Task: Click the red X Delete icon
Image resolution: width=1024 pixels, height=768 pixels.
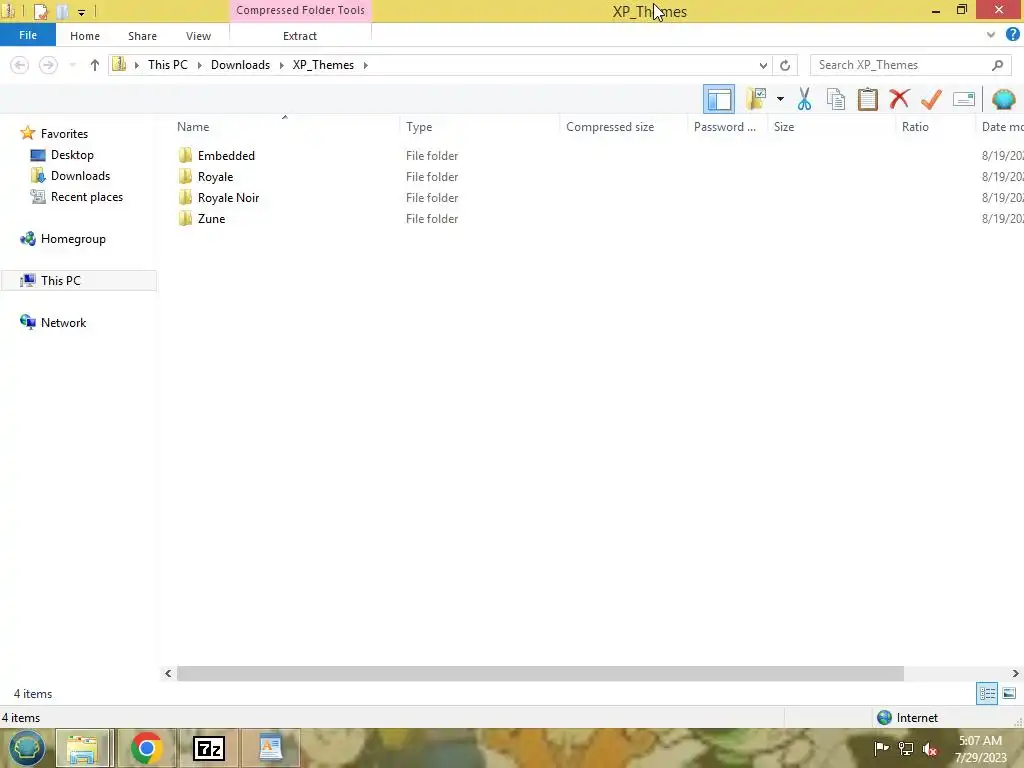Action: point(899,99)
